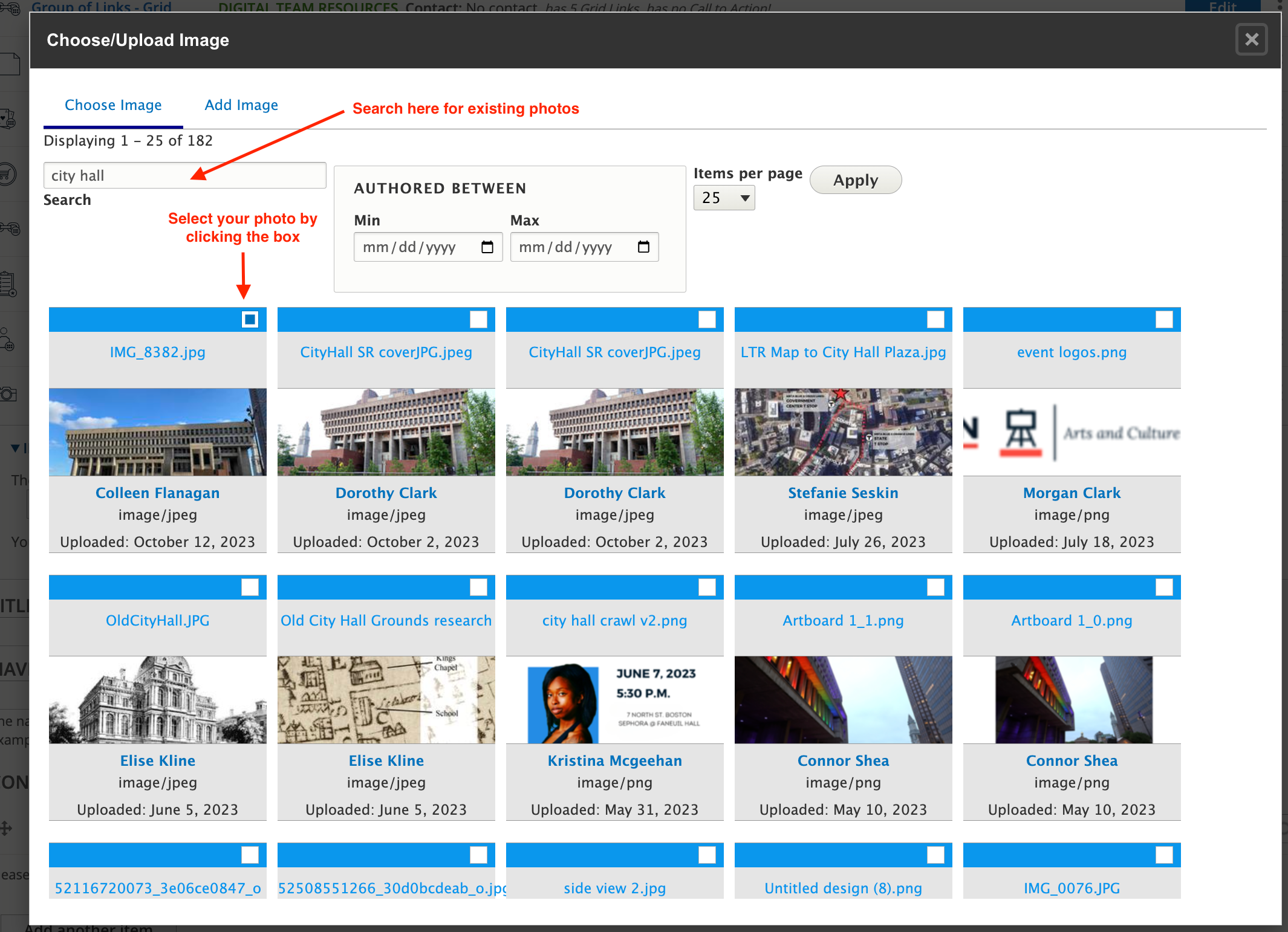Open the Artboard 1_1.png file link
The height and width of the screenshot is (932, 1288).
click(843, 620)
